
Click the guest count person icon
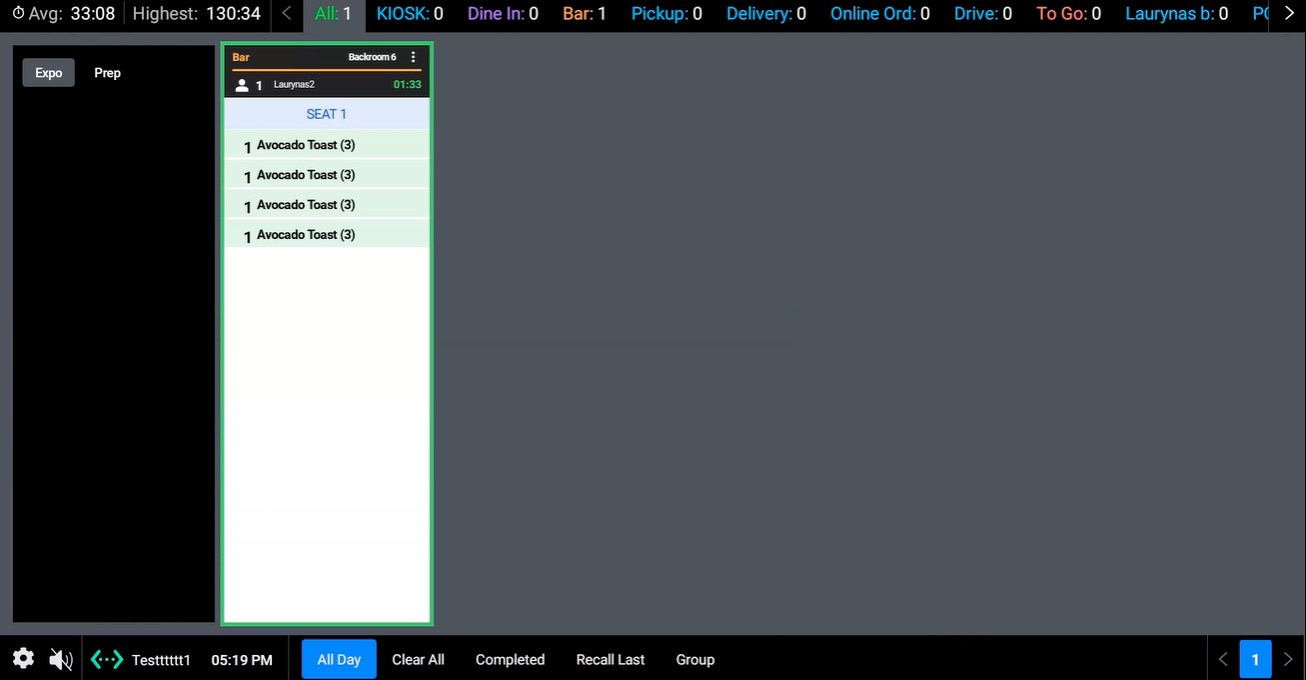tap(241, 85)
